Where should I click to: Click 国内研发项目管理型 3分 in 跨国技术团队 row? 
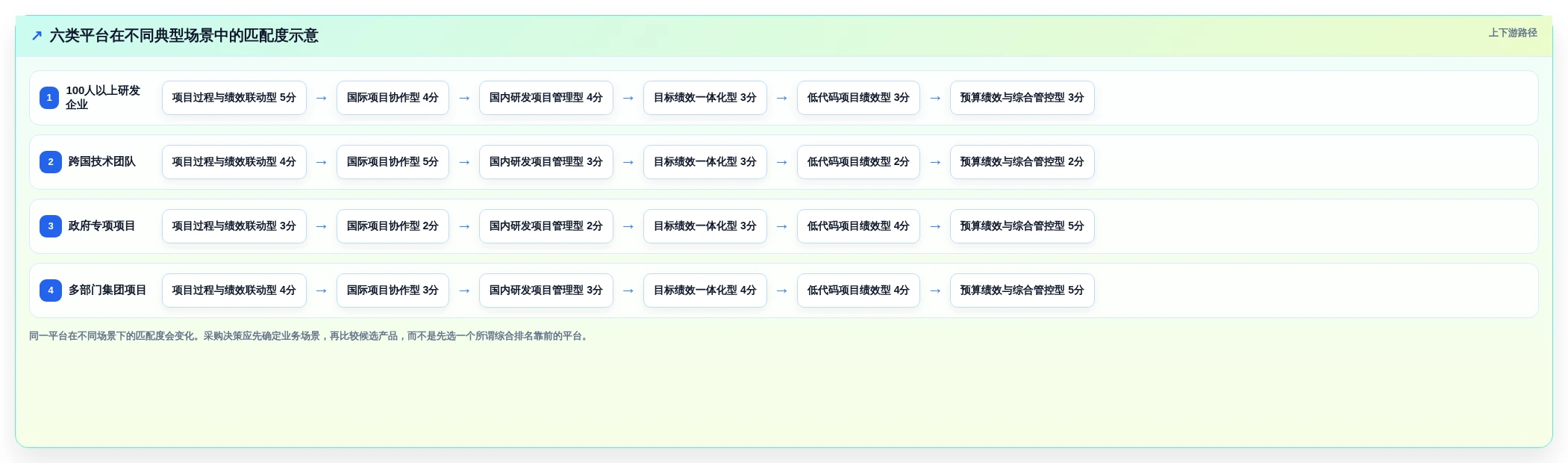coord(546,162)
